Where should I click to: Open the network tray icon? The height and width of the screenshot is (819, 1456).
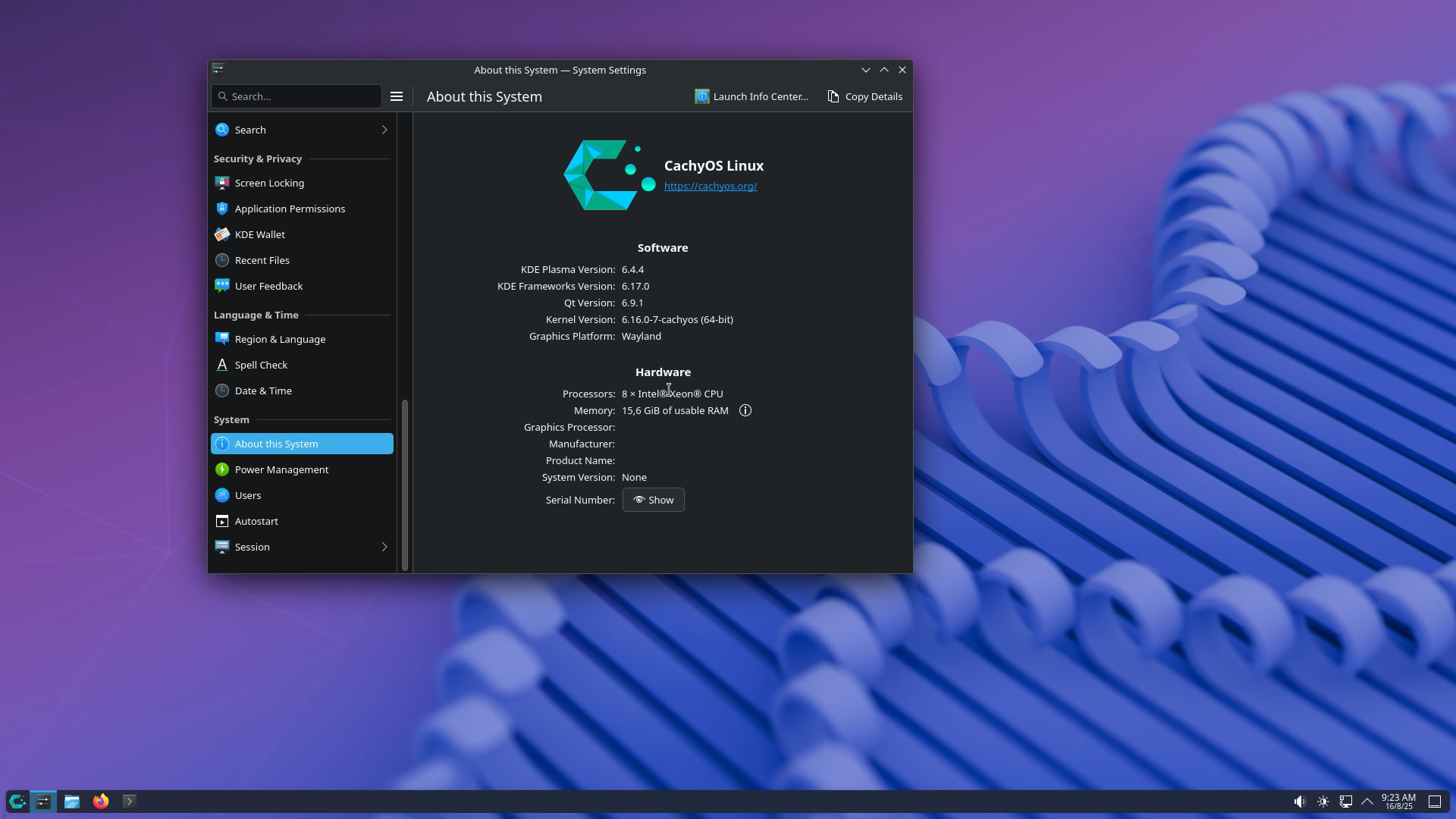click(x=1346, y=802)
